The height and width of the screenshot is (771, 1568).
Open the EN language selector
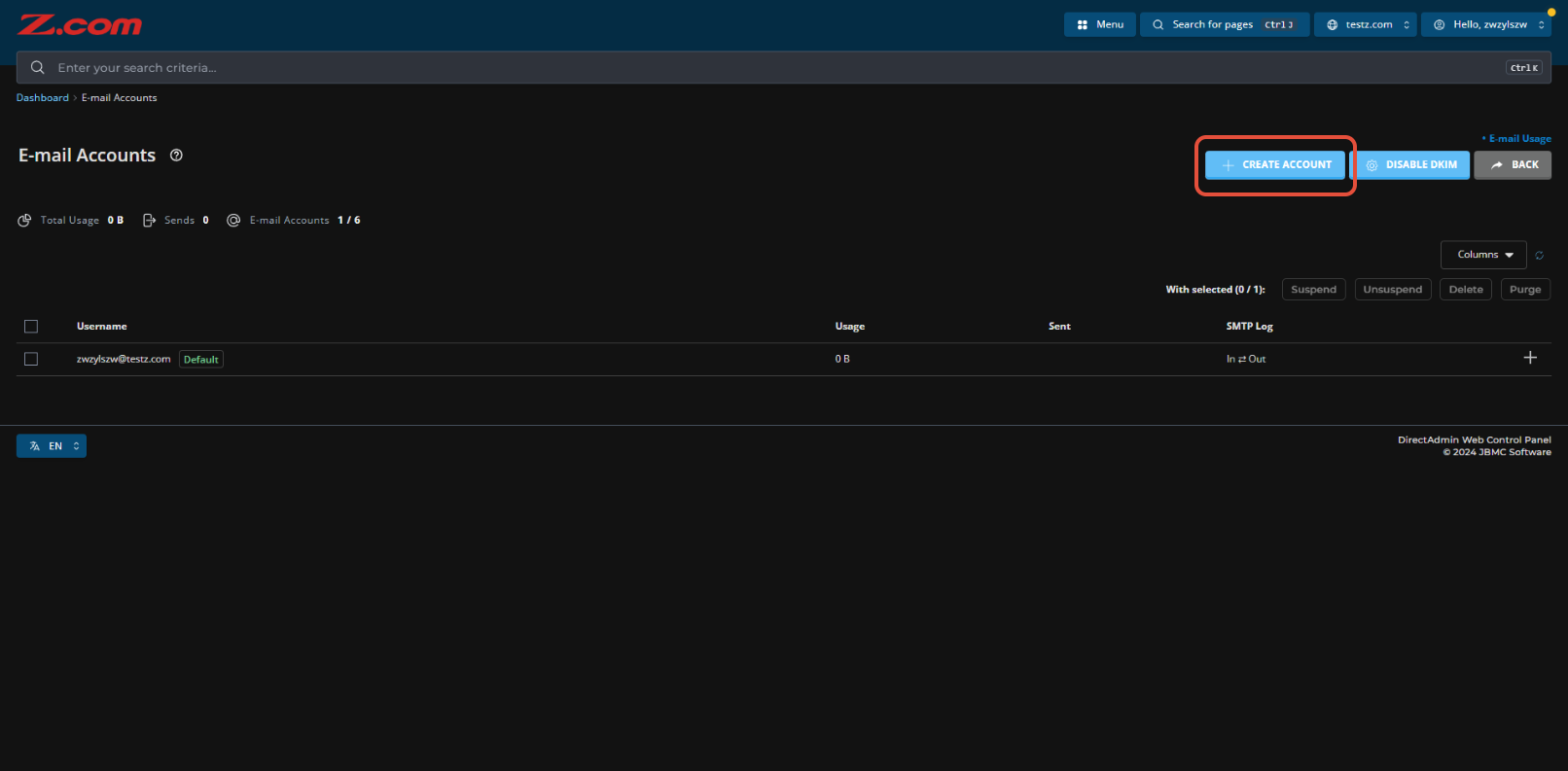coord(52,446)
